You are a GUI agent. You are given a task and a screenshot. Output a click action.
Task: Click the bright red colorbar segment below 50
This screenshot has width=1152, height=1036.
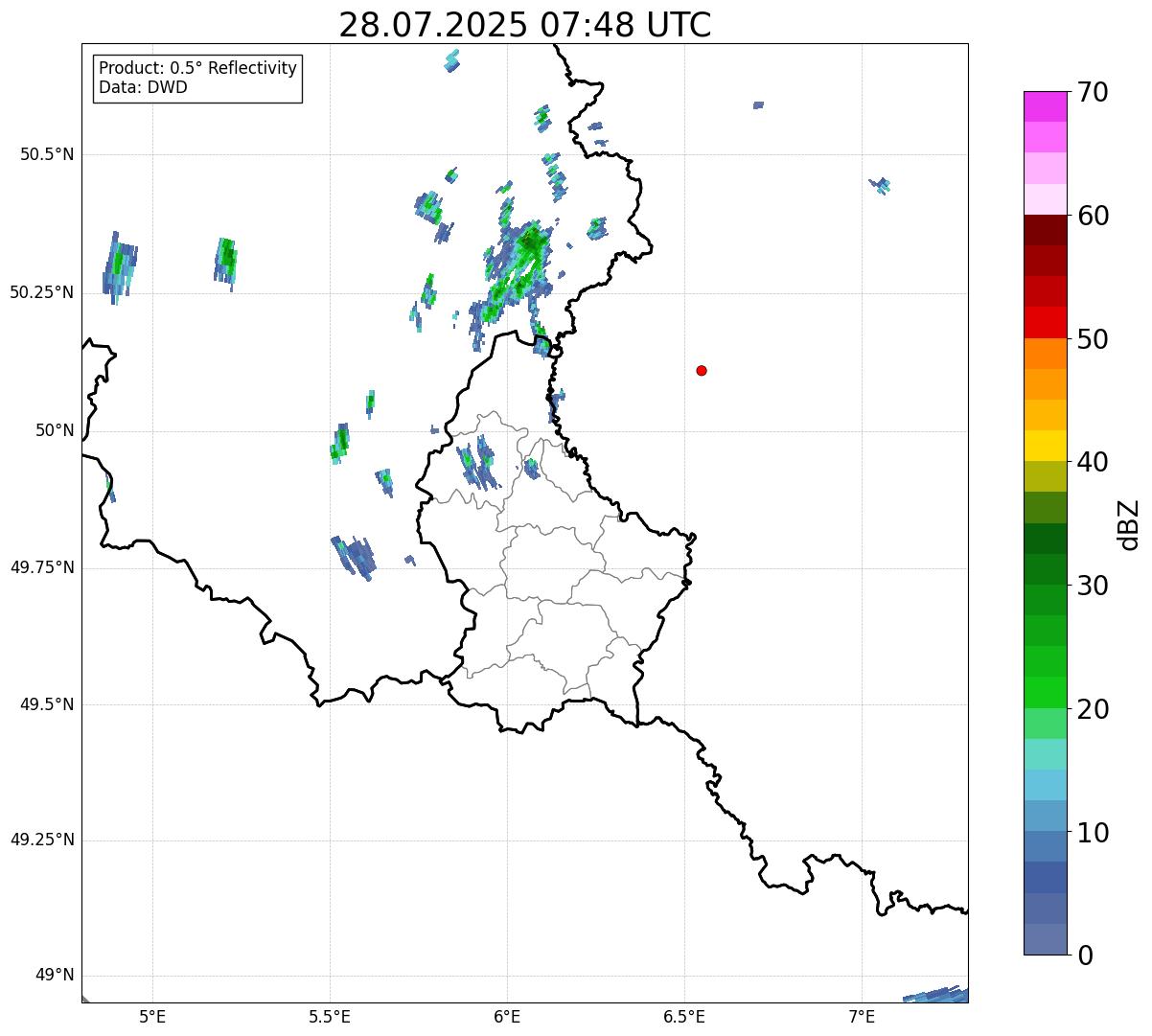pos(1045,322)
